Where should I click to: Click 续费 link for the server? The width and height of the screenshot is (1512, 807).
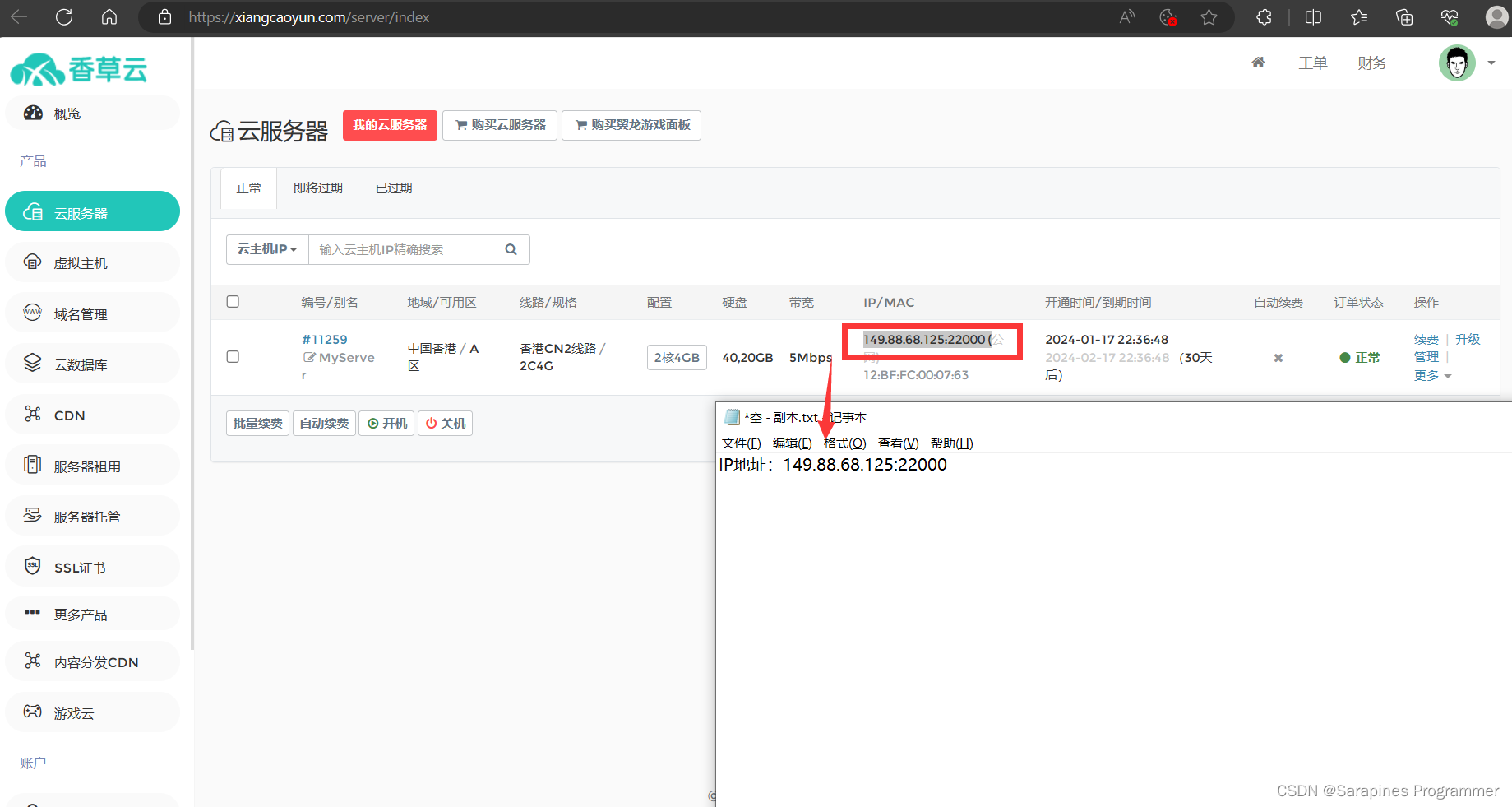pos(1426,339)
